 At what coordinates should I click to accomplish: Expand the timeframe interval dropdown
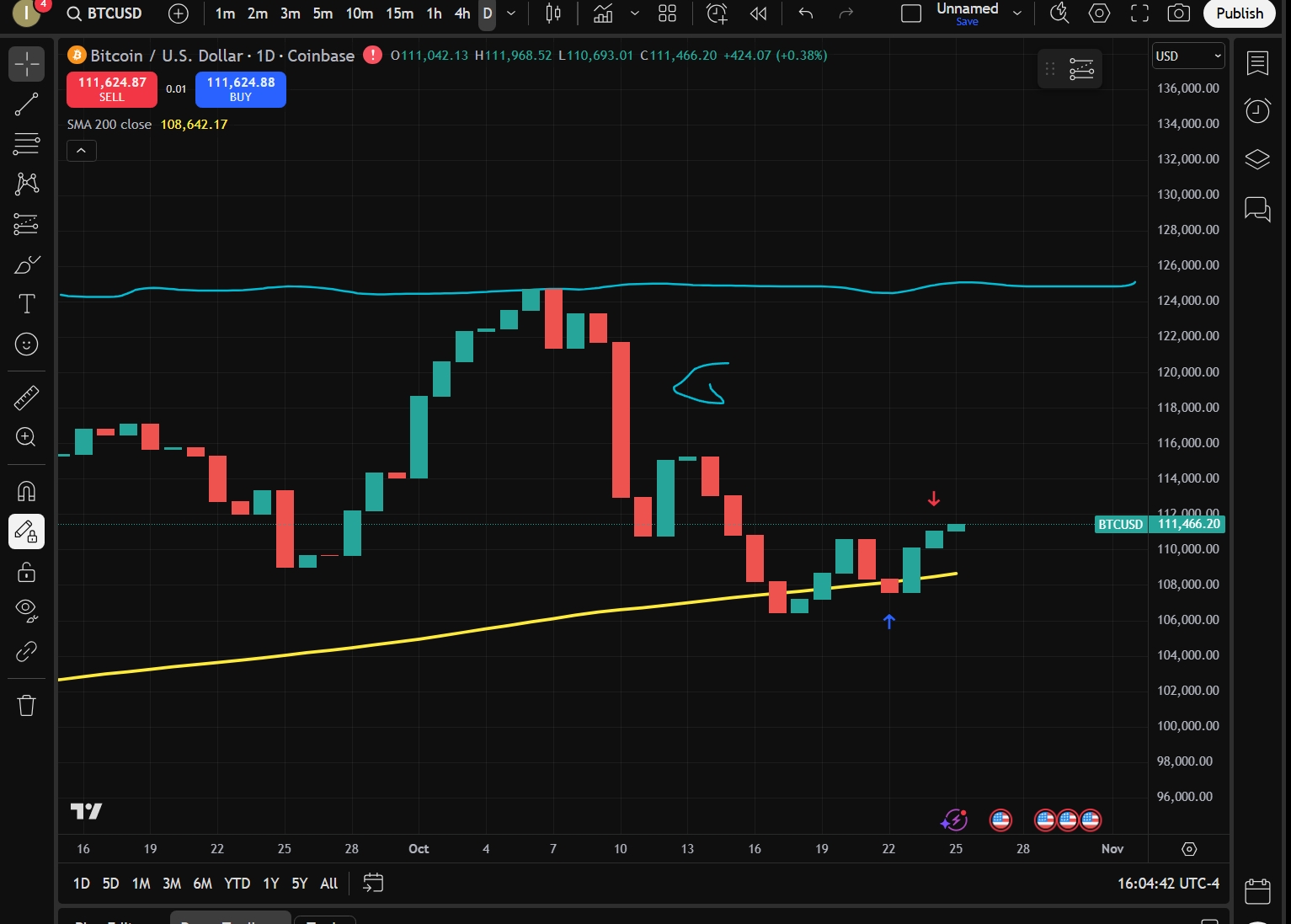[x=510, y=13]
